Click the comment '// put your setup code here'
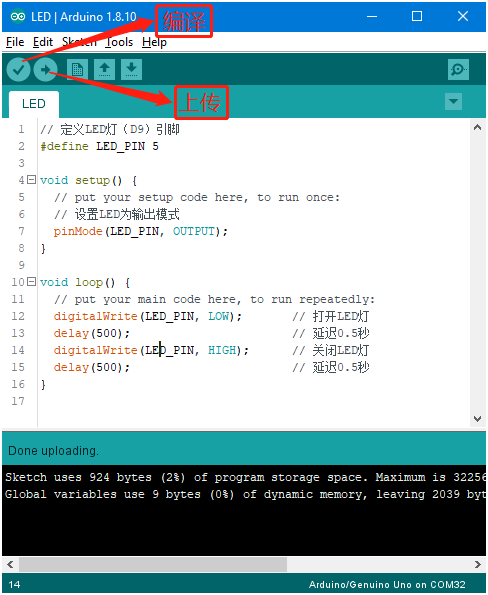Screen dimensions: 488x595 (x=197, y=197)
